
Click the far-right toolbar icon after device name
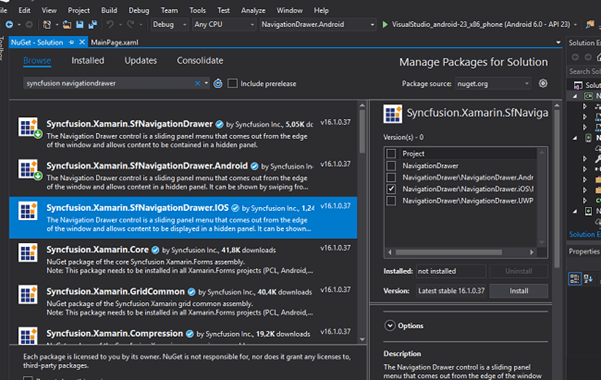tap(590, 25)
